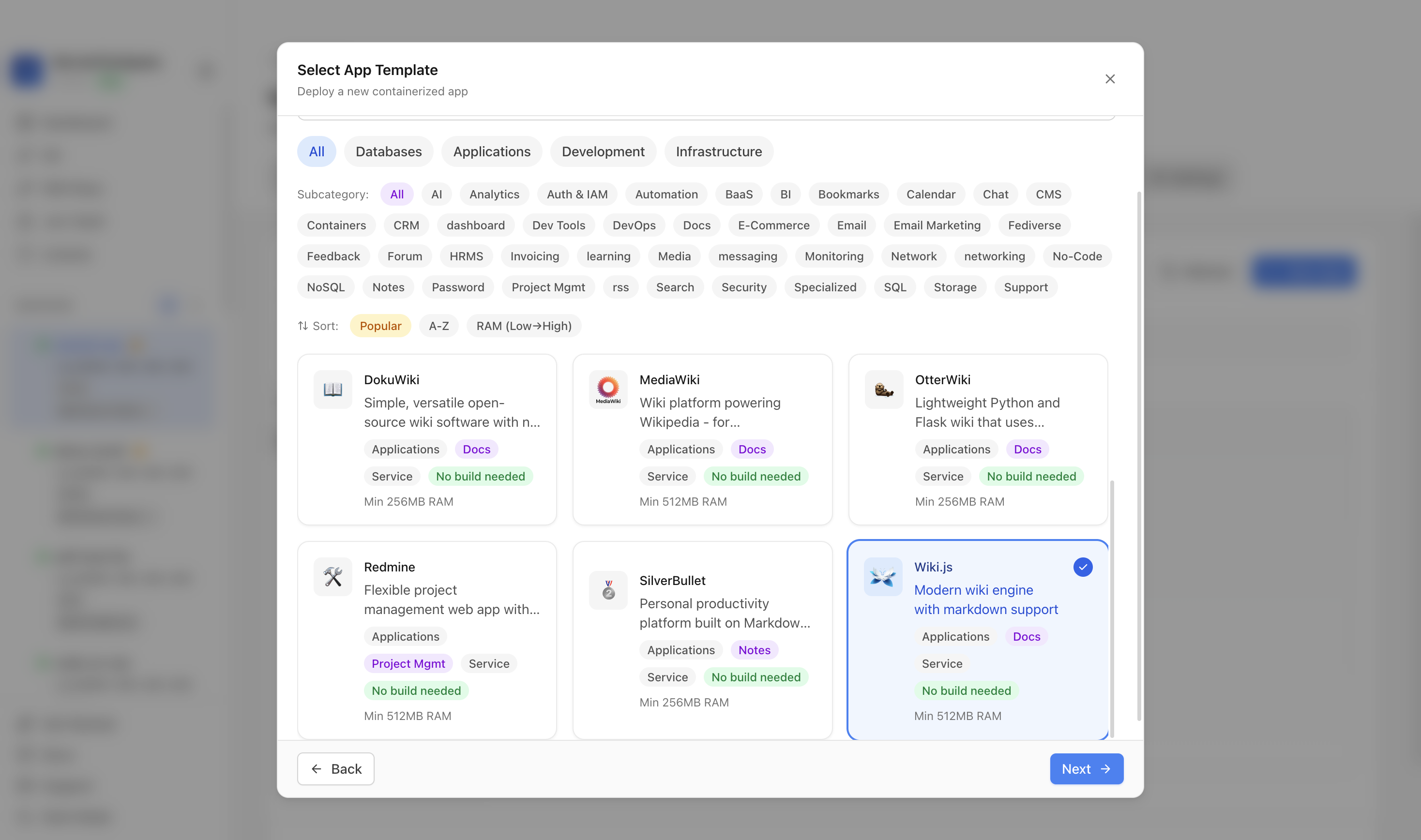This screenshot has width=1421, height=840.
Task: Filter by Email Marketing subcategory
Action: click(x=937, y=225)
